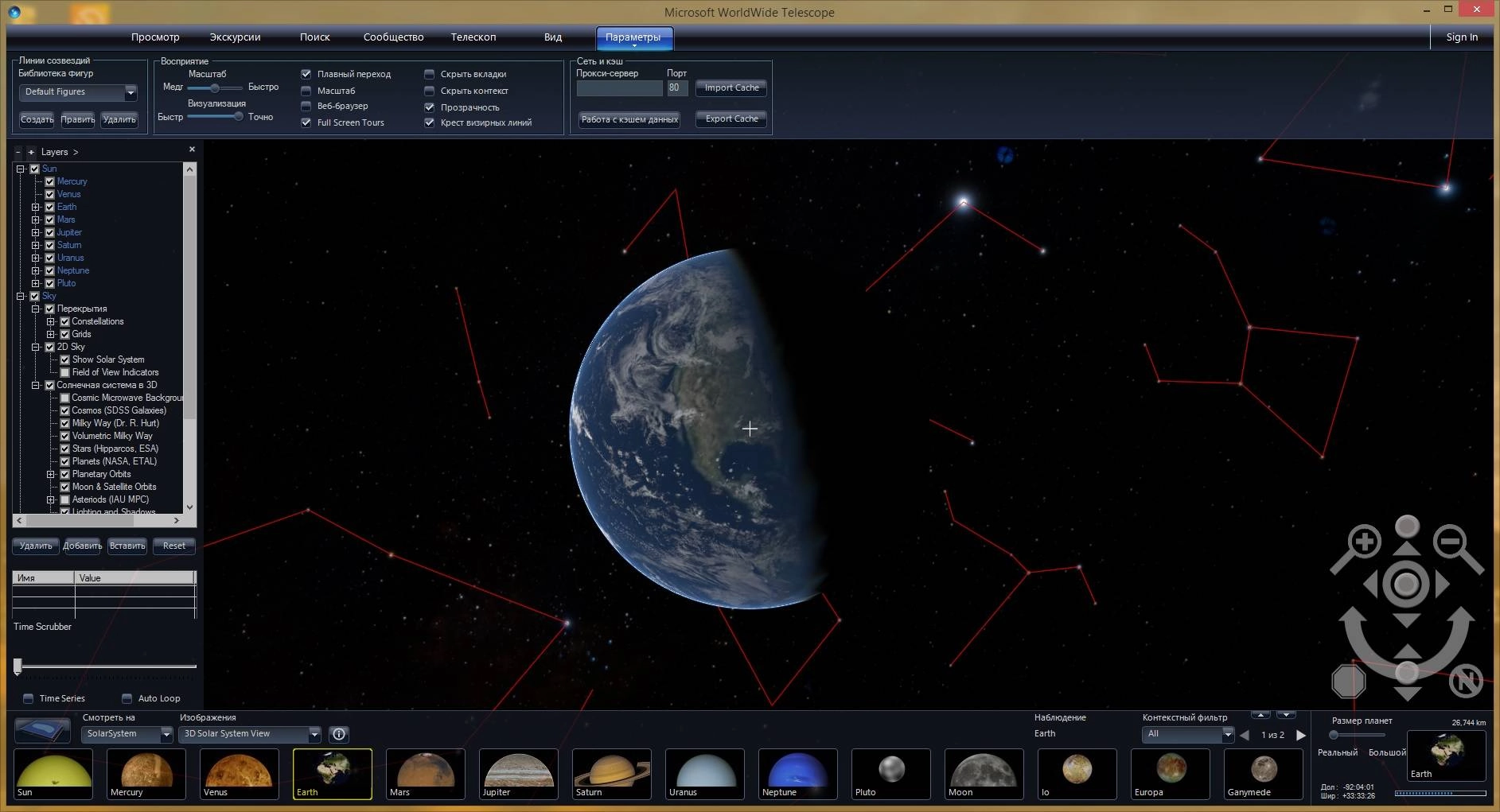Open the 3D Solar System View dropdown

click(x=250, y=734)
